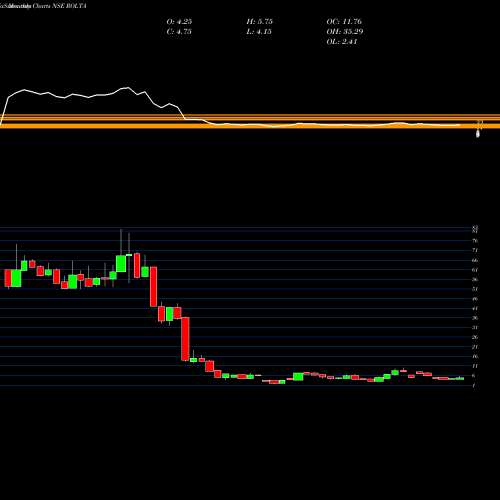
Task: Click the 76 price axis label
Action: click(x=475, y=240)
